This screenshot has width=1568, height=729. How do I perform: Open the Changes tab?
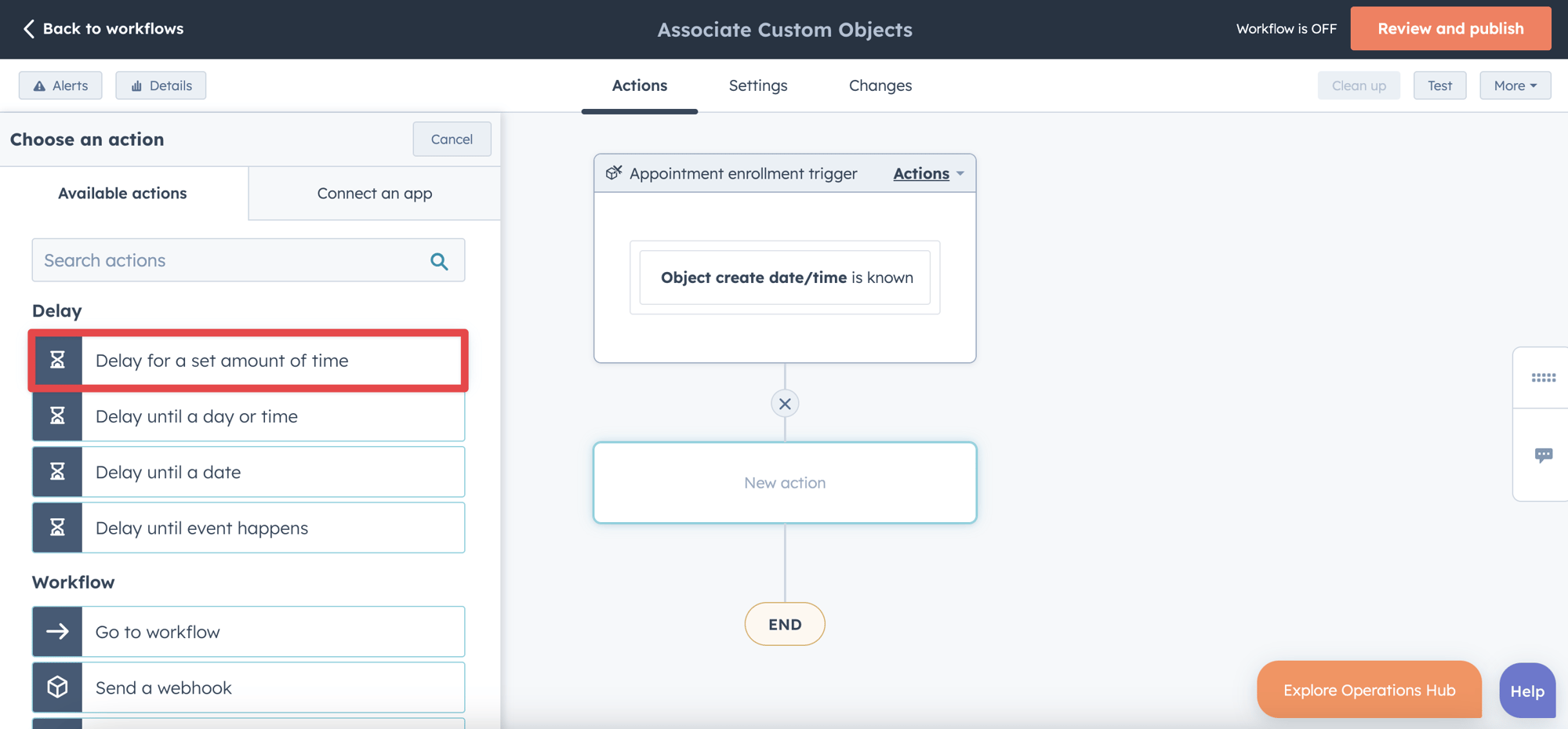click(880, 85)
